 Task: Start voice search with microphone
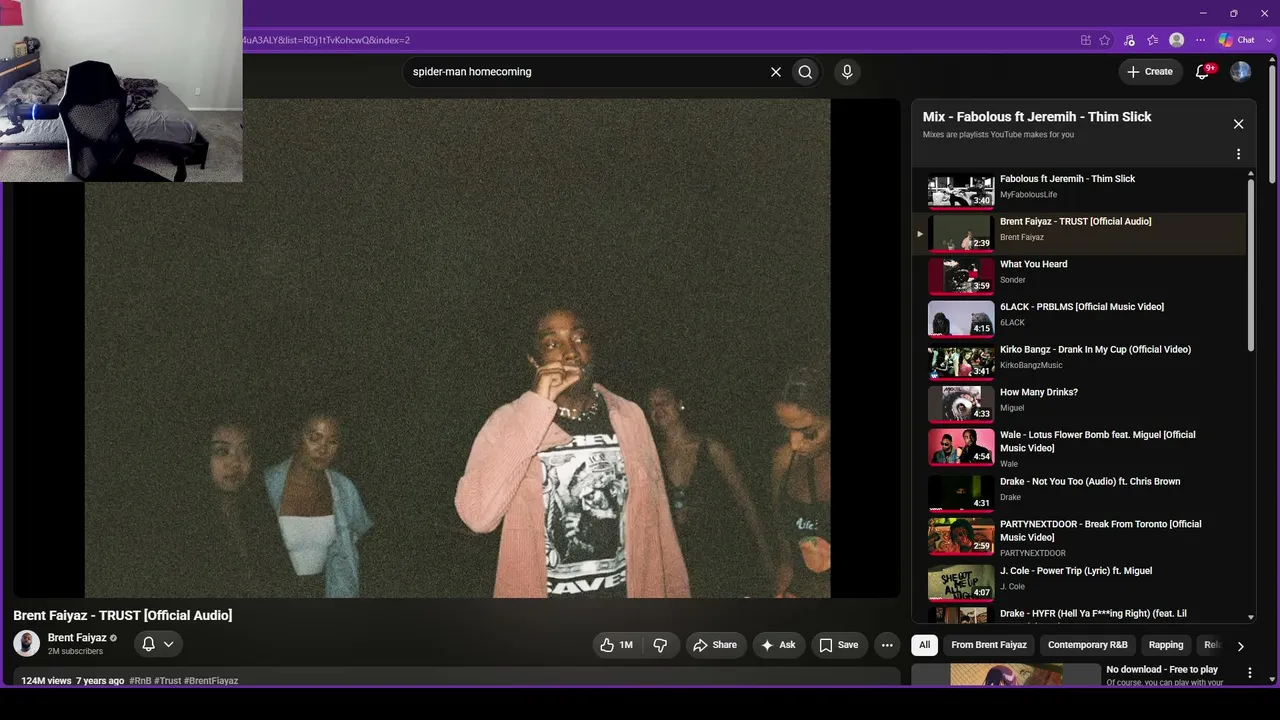(x=847, y=72)
